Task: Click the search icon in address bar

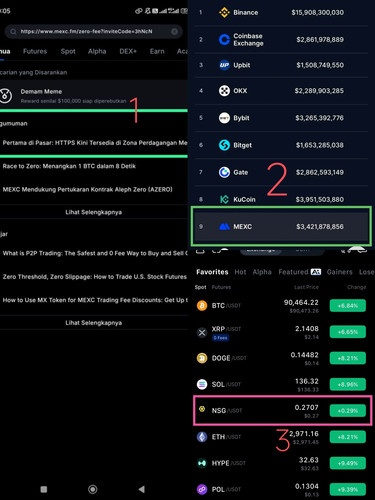Action: [x=13, y=32]
